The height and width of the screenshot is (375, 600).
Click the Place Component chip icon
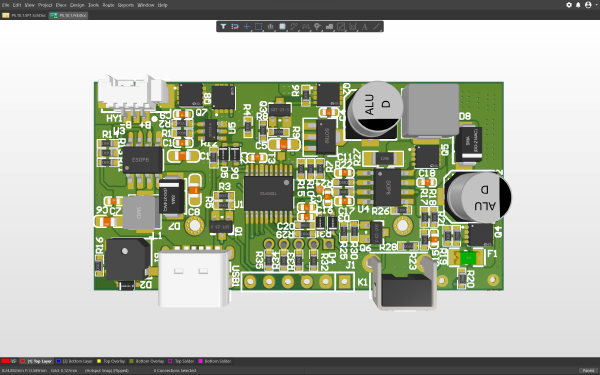pyautogui.click(x=282, y=26)
